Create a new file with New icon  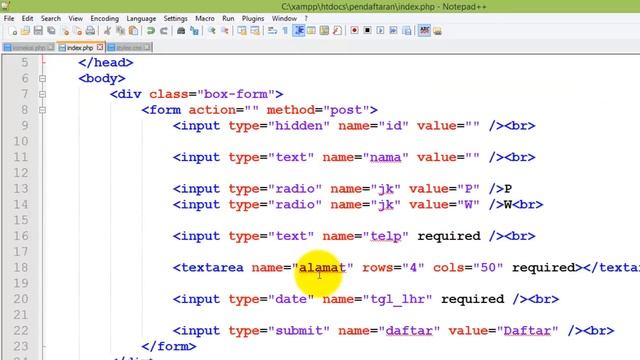click(13, 31)
